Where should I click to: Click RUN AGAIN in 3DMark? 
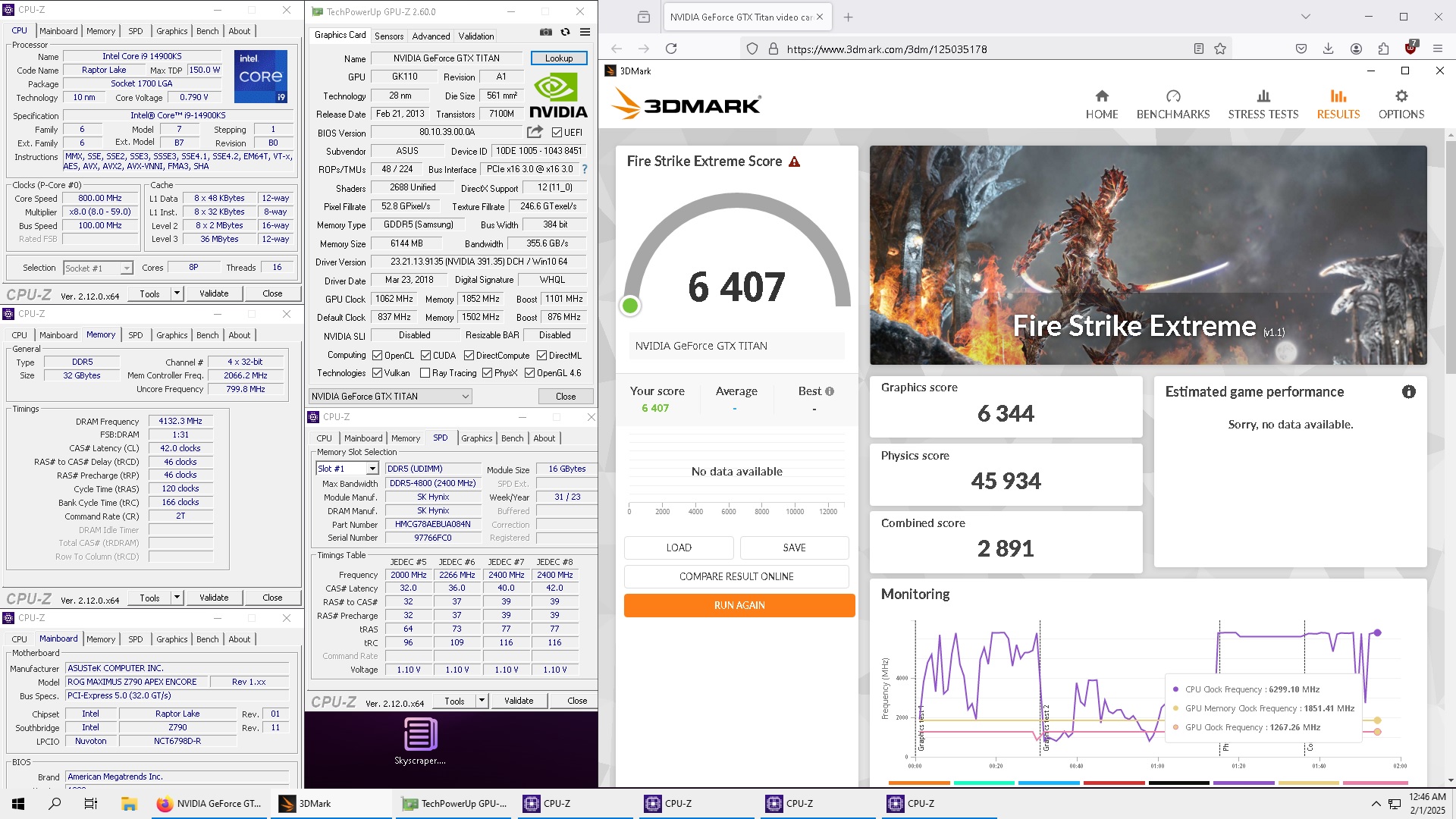(739, 605)
